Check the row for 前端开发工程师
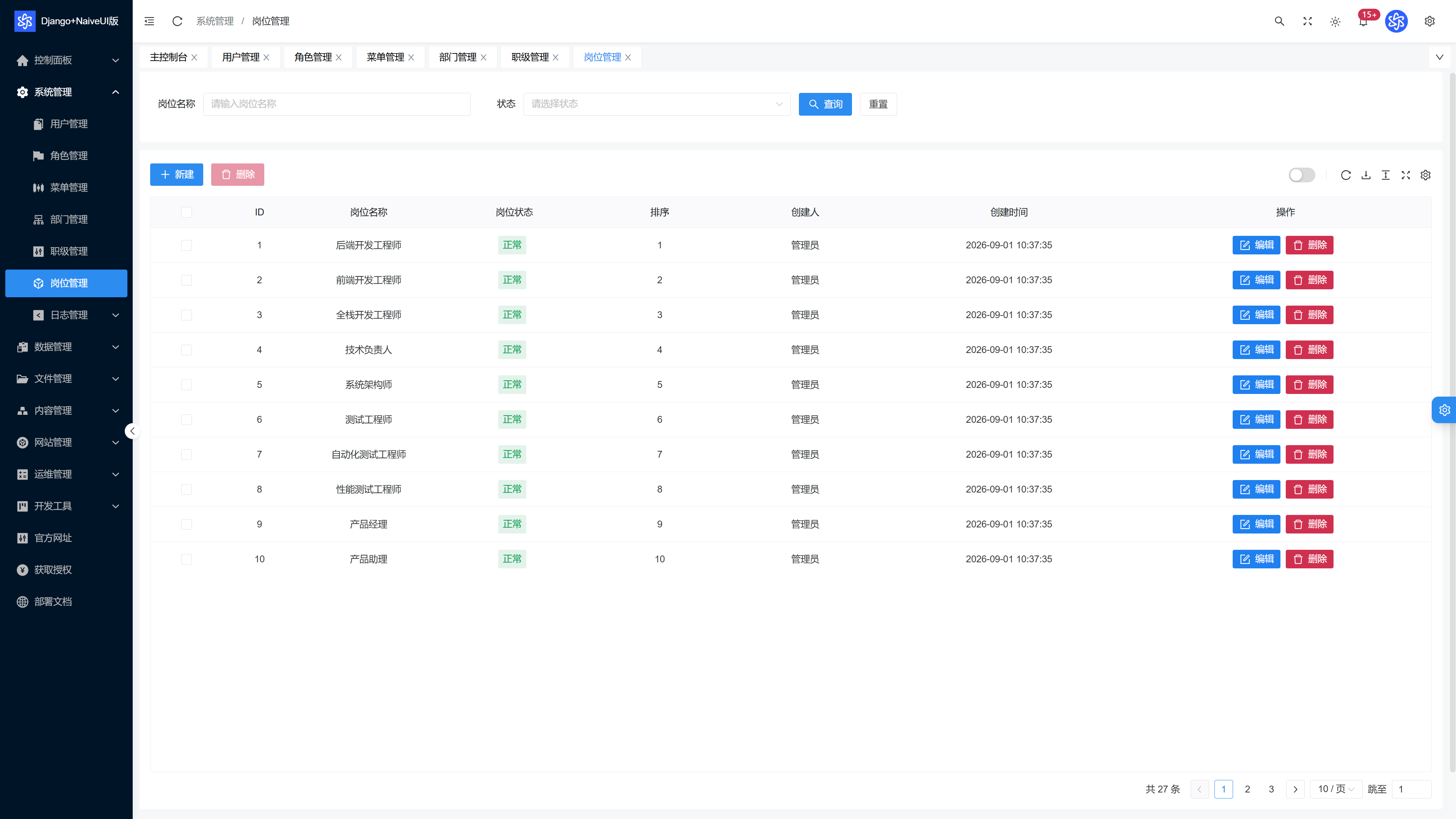1456x819 pixels. click(x=187, y=280)
